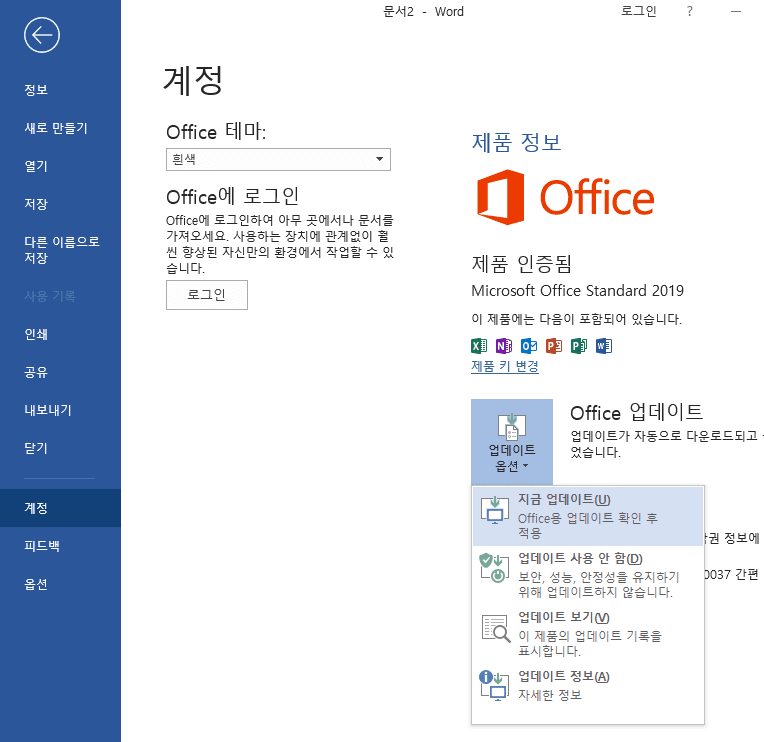Viewport: 764px width, 742px height.
Task: Open 옵션 in the sidebar
Action: (36, 584)
